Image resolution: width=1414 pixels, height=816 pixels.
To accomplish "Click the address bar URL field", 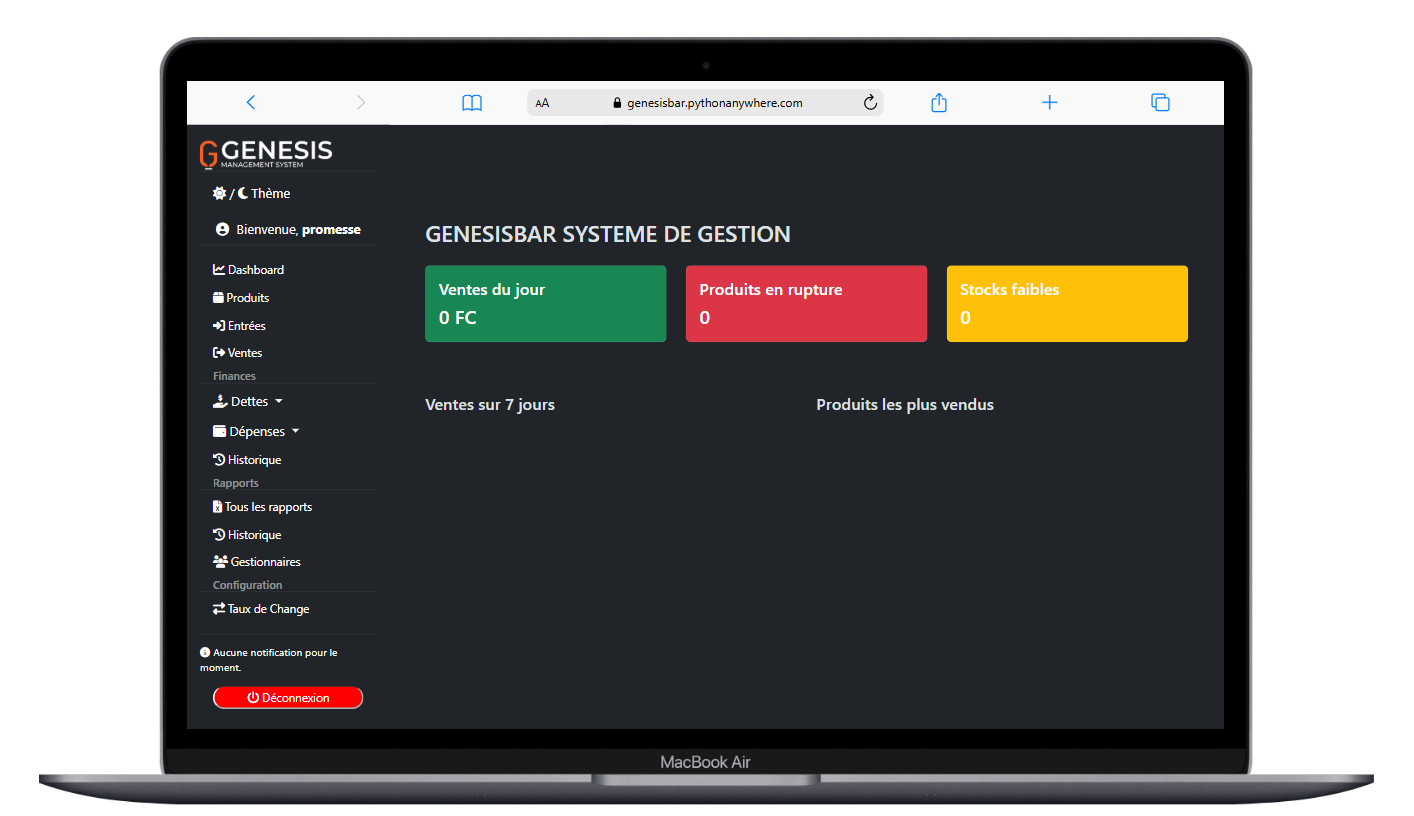I will [x=713, y=102].
